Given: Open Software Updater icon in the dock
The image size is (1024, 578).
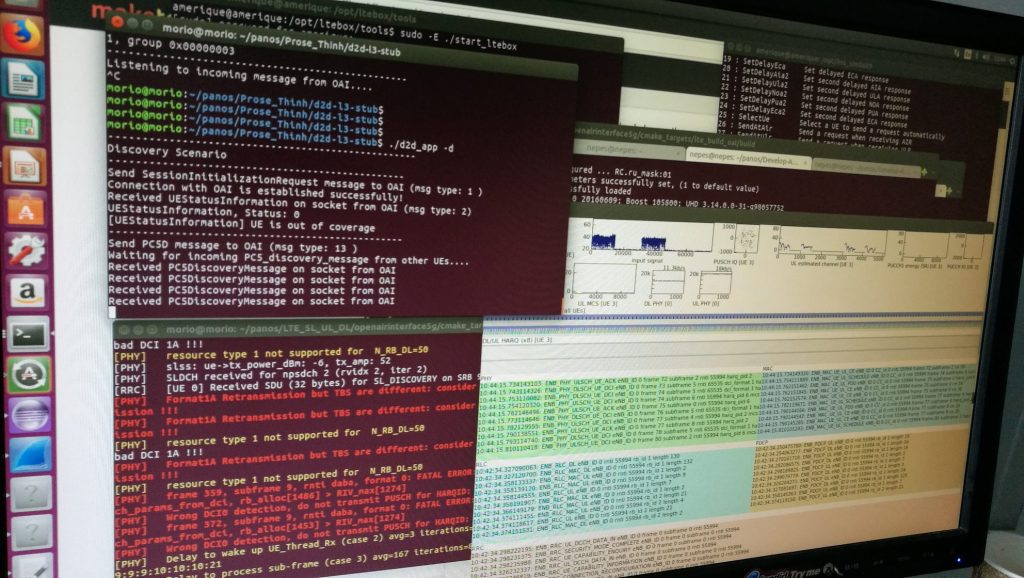Looking at the screenshot, I should click(29, 375).
